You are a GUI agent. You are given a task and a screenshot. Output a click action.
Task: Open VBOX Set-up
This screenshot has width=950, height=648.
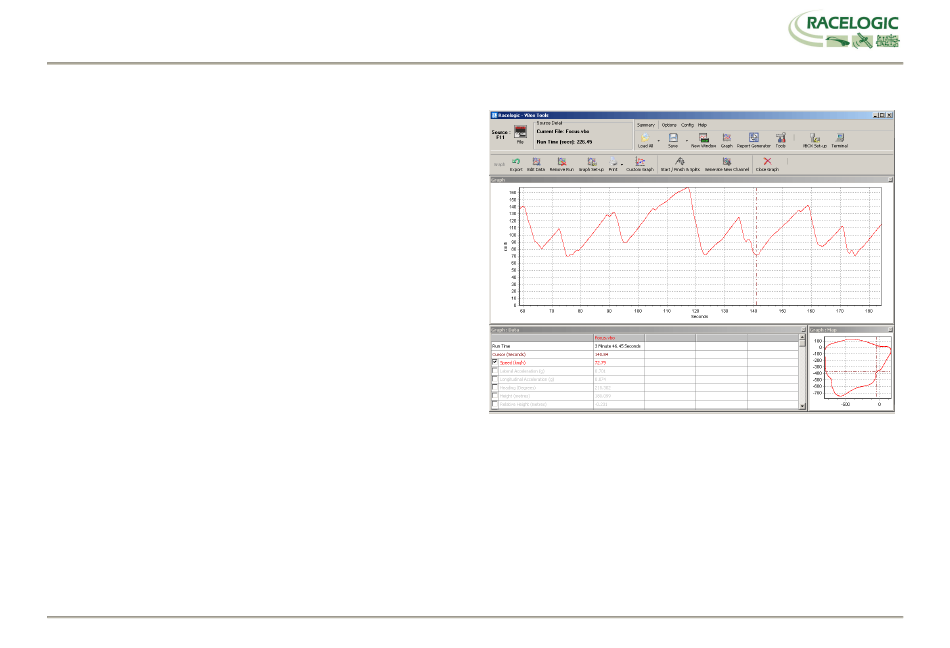tap(815, 141)
